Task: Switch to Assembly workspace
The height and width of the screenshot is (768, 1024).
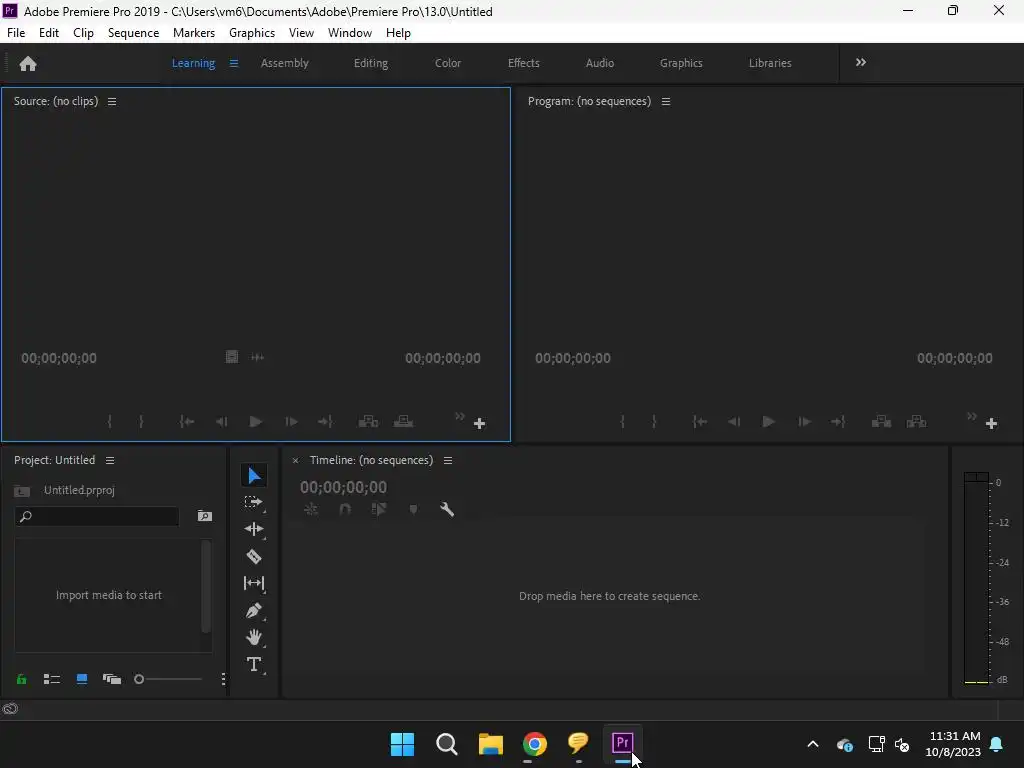Action: [285, 63]
